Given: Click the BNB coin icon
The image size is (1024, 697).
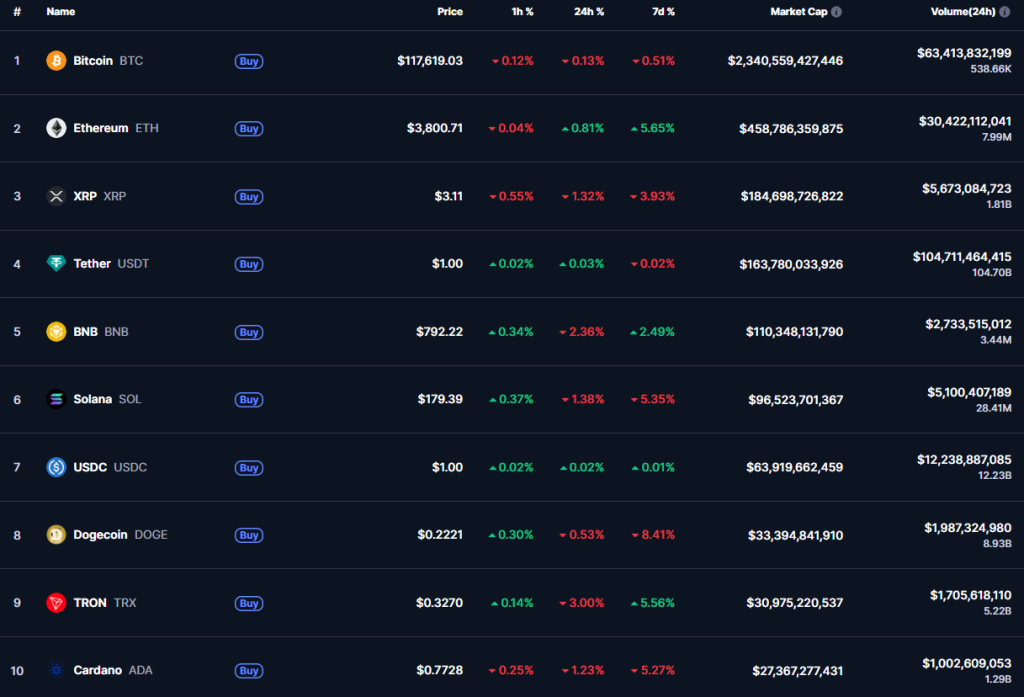Looking at the screenshot, I should click(56, 332).
